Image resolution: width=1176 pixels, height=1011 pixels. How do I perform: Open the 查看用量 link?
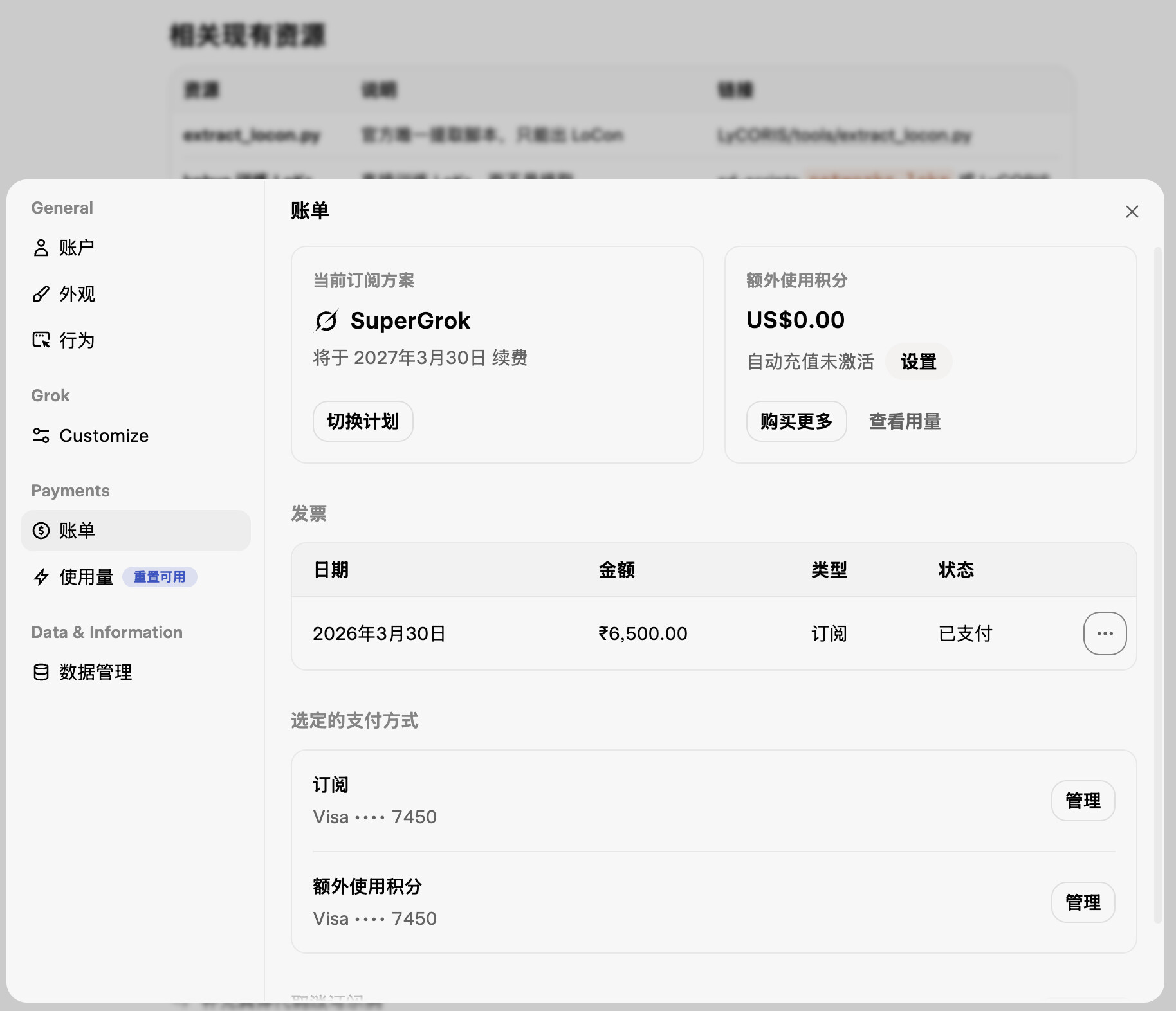(x=905, y=421)
